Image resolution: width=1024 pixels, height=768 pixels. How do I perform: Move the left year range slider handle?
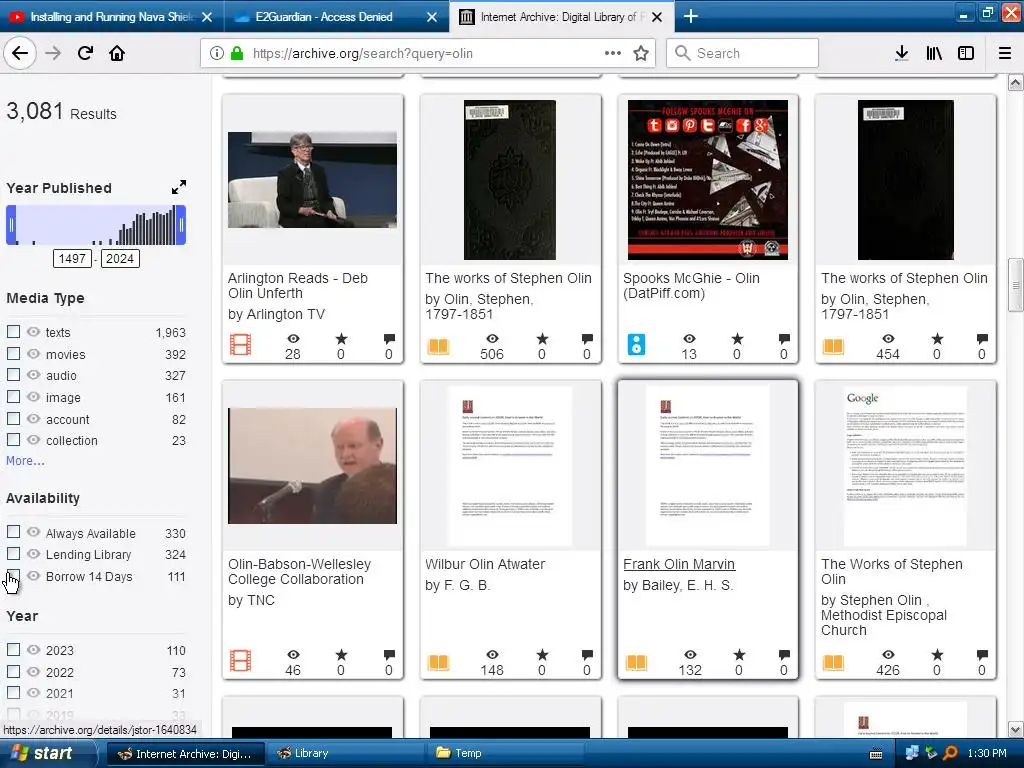pos(10,225)
